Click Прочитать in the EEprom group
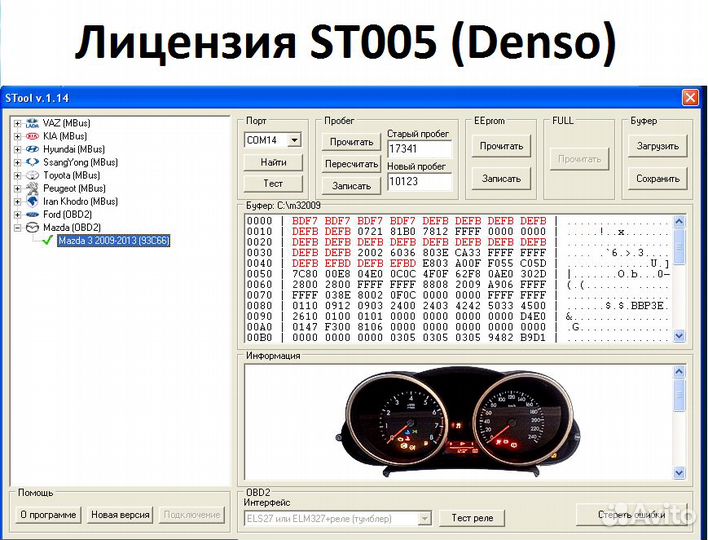This screenshot has width=708, height=540. tap(501, 146)
